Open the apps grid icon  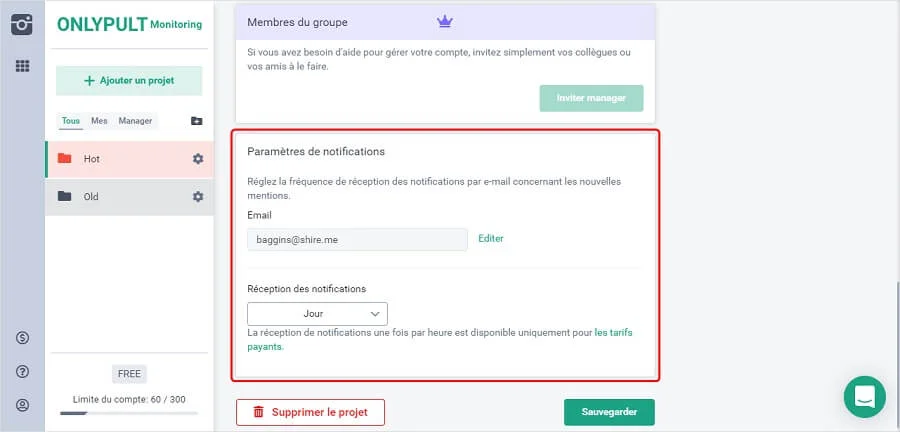22,66
